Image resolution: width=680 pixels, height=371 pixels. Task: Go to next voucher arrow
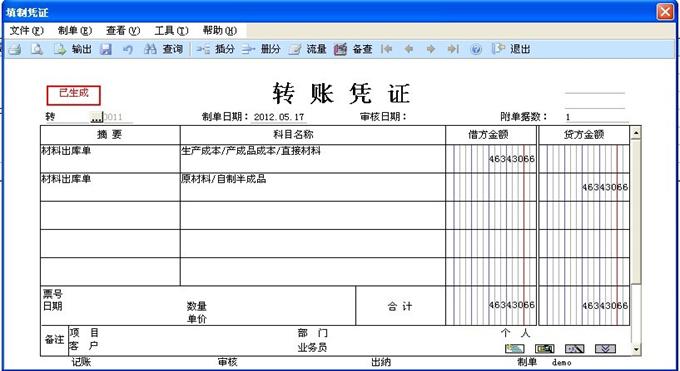431,49
